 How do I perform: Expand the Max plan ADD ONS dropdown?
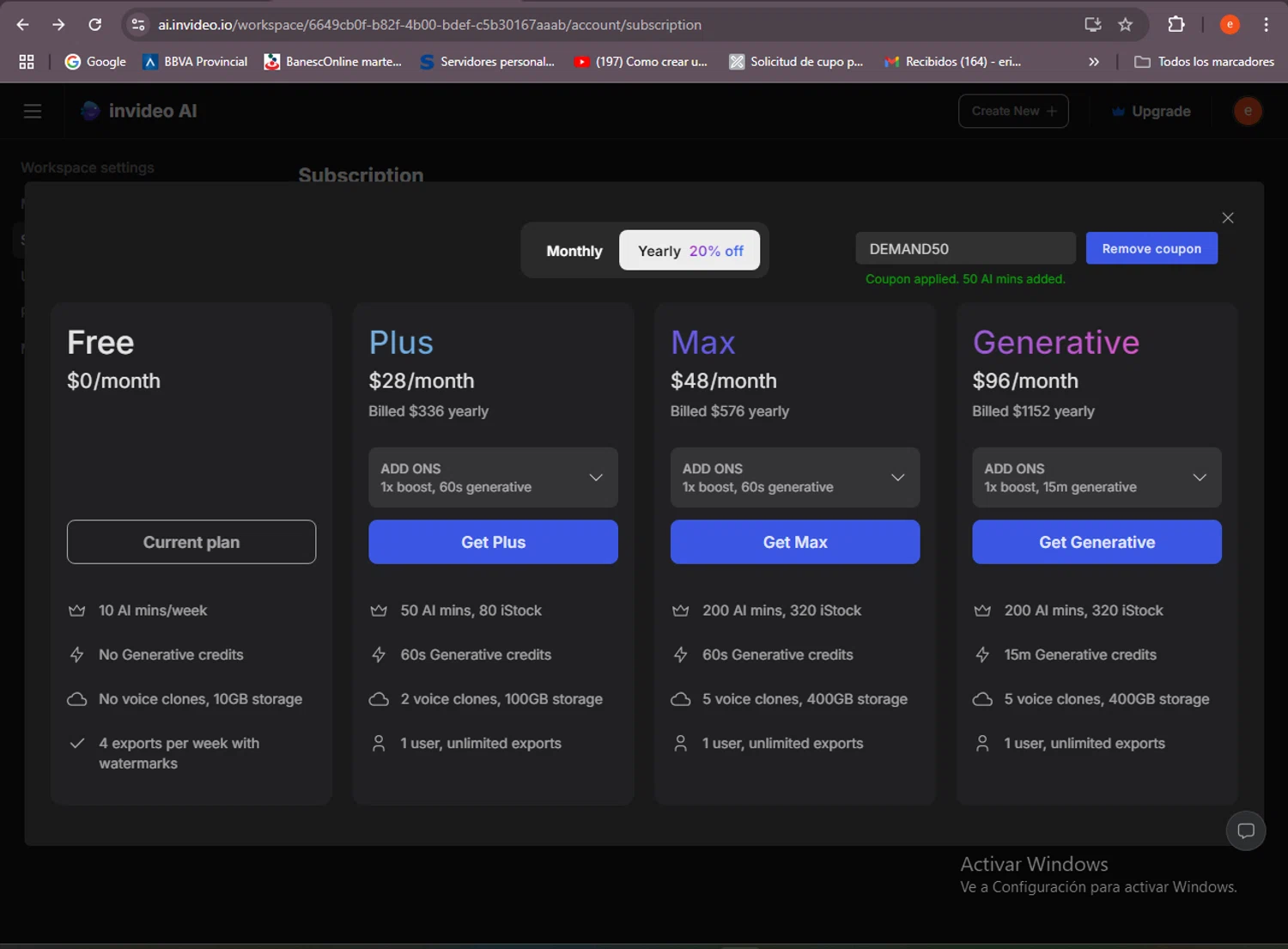[x=794, y=478]
